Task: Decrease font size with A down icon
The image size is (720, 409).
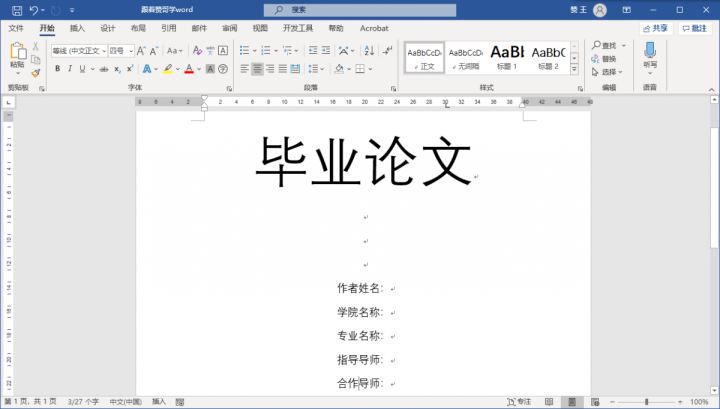Action: (154, 50)
